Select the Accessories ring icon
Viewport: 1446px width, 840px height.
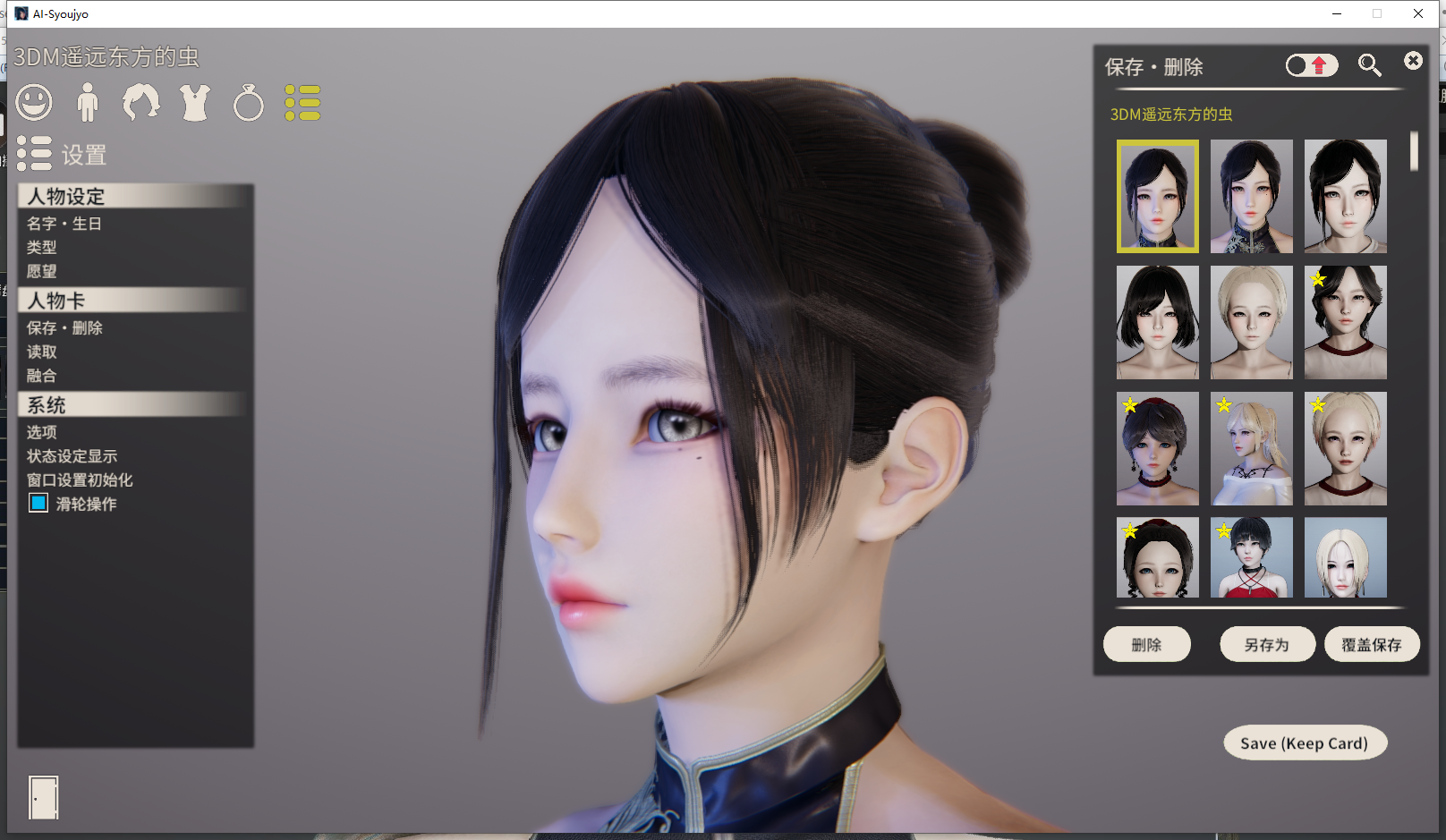coord(249,104)
